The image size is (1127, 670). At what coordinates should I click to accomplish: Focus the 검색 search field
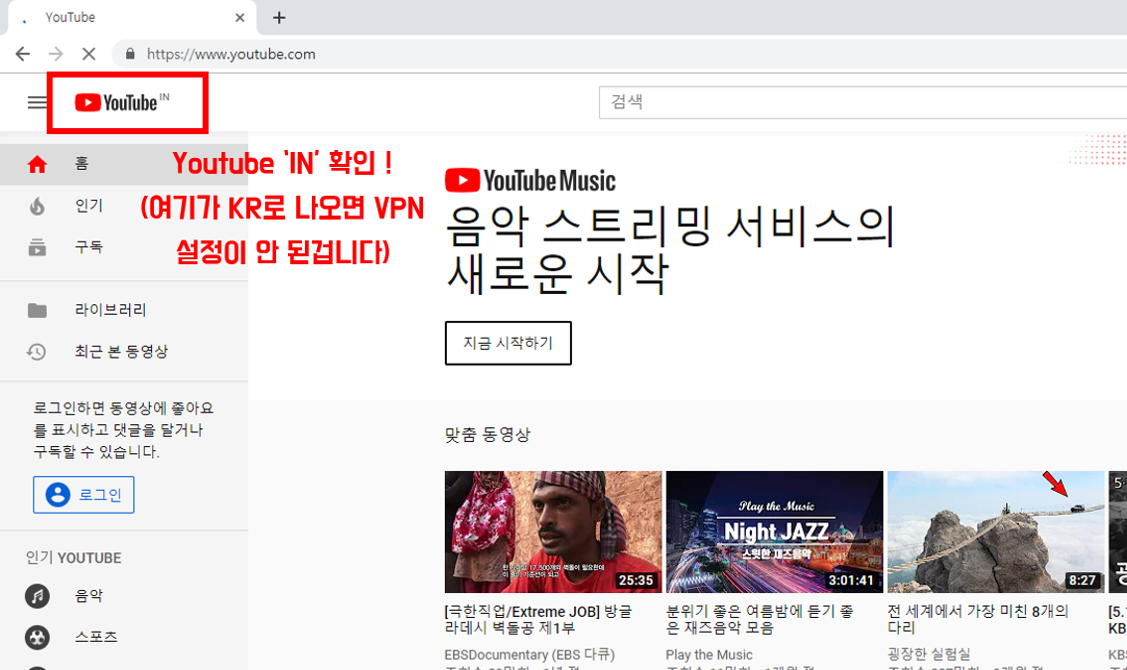point(862,102)
